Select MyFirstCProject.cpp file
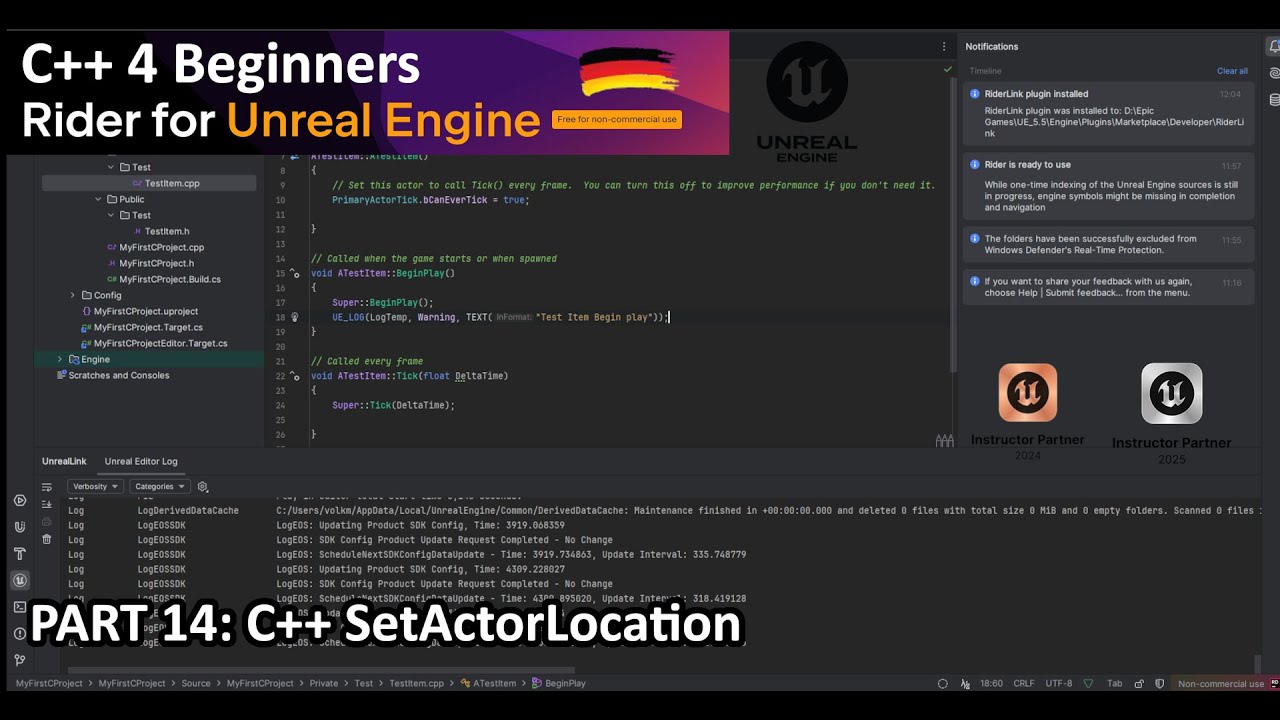 pyautogui.click(x=161, y=247)
